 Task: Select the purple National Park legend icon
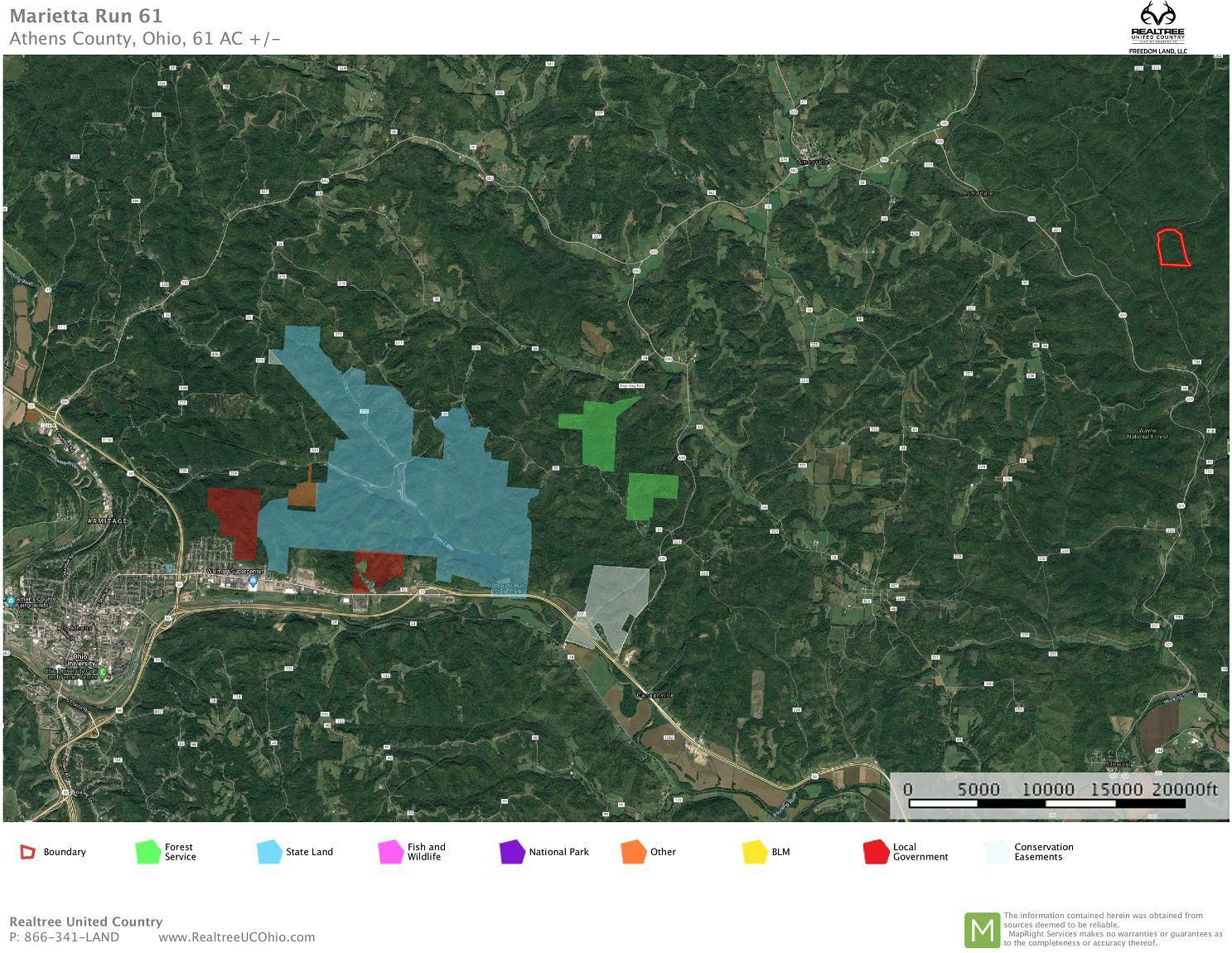click(512, 852)
